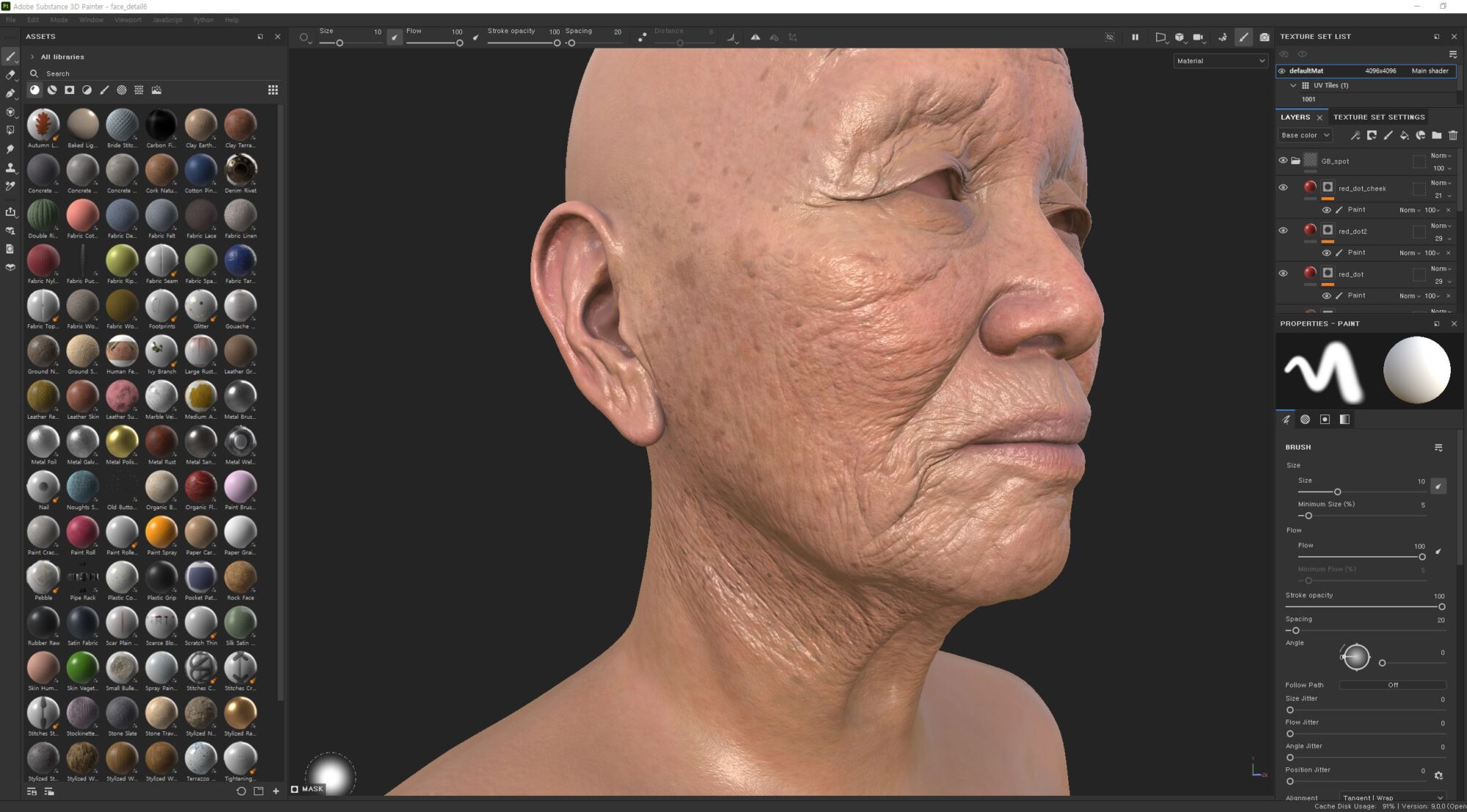Select the Material Picker eyedropper tool
Image resolution: width=1467 pixels, height=812 pixels.
[x=10, y=186]
